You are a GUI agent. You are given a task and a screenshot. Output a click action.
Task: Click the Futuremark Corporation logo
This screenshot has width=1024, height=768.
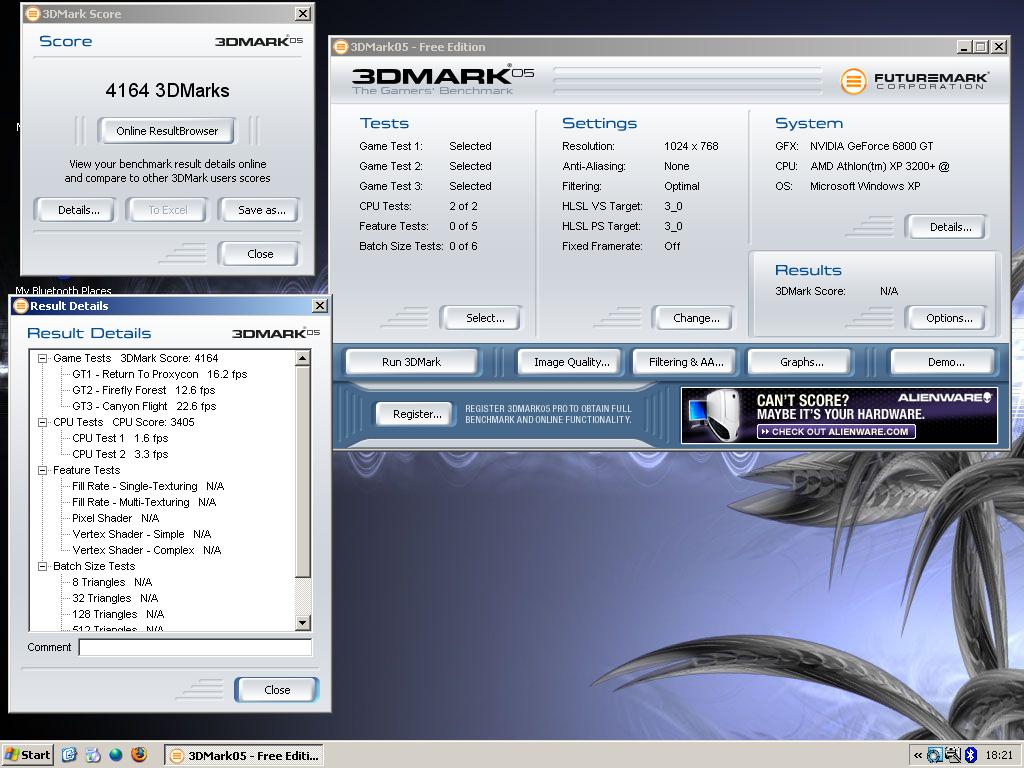pos(914,81)
